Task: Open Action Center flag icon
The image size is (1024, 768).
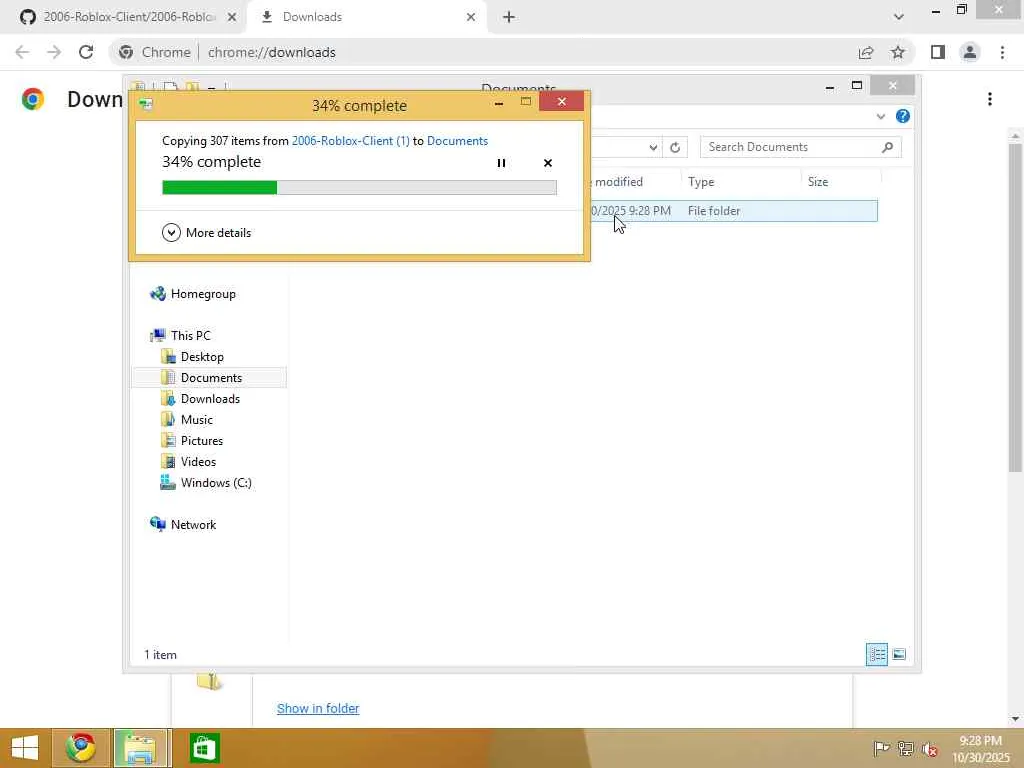Action: pyautogui.click(x=881, y=748)
